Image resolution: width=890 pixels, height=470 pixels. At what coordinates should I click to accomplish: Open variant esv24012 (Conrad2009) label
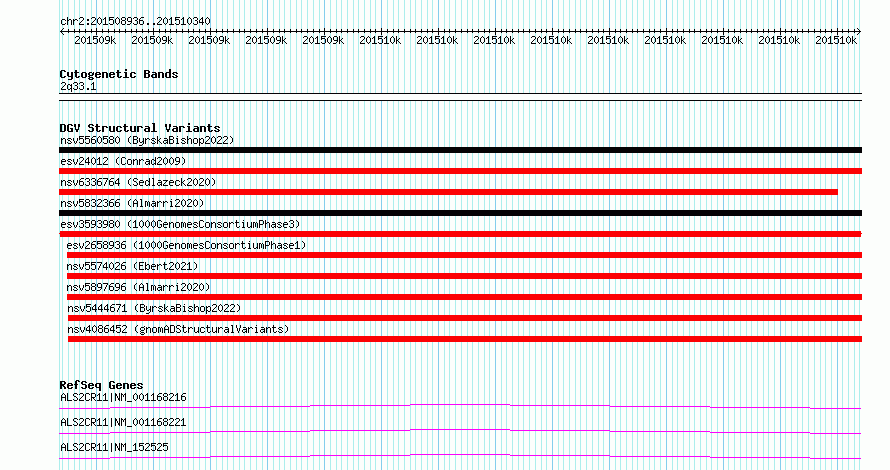click(x=123, y=161)
